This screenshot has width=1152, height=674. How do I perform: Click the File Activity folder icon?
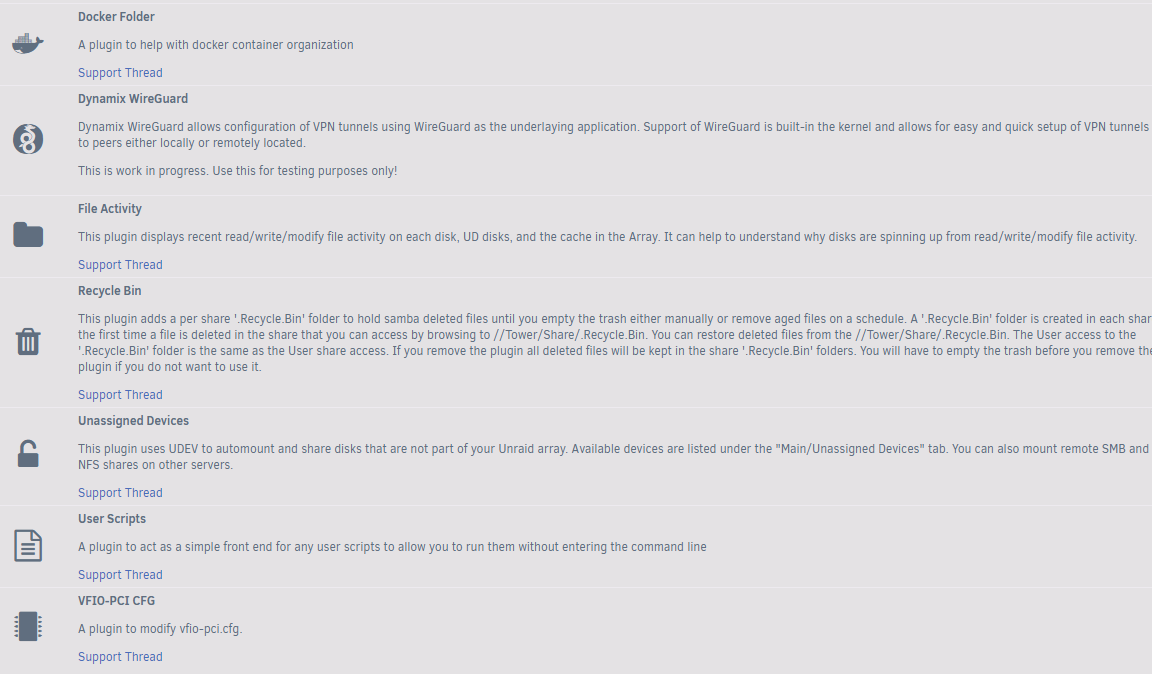(28, 235)
